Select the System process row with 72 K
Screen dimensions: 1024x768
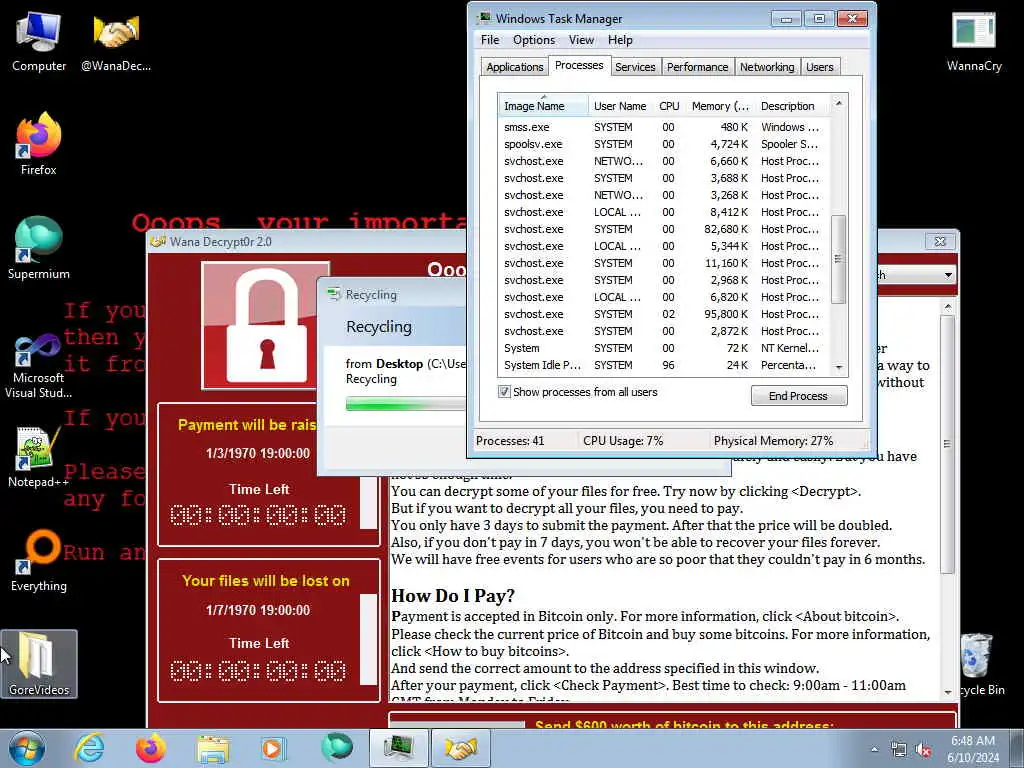[x=663, y=348]
